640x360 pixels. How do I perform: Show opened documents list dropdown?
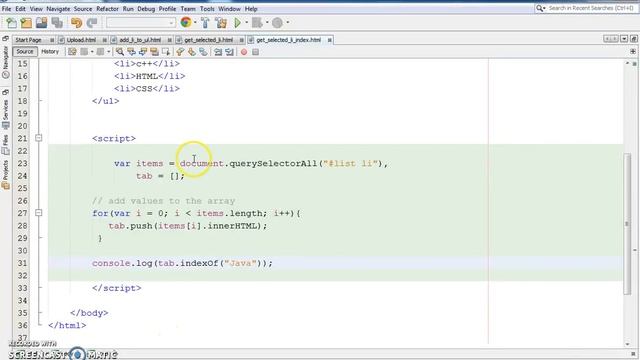(624, 39)
